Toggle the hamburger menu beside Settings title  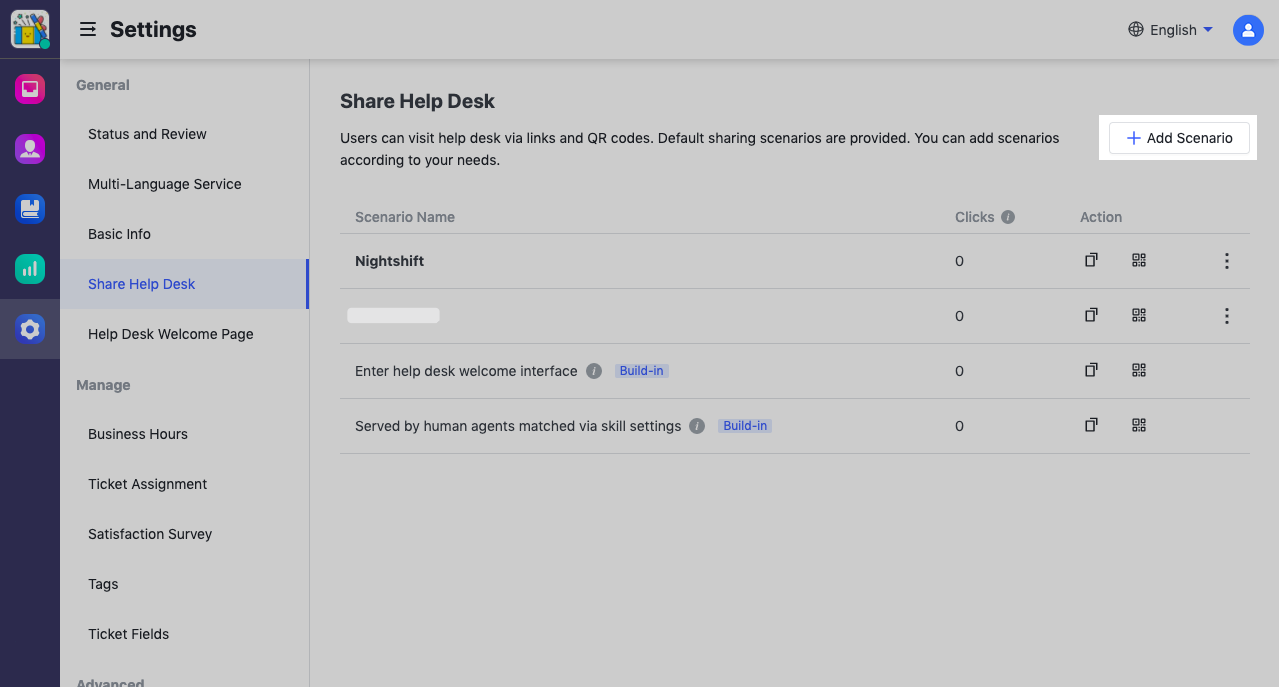pos(87,29)
